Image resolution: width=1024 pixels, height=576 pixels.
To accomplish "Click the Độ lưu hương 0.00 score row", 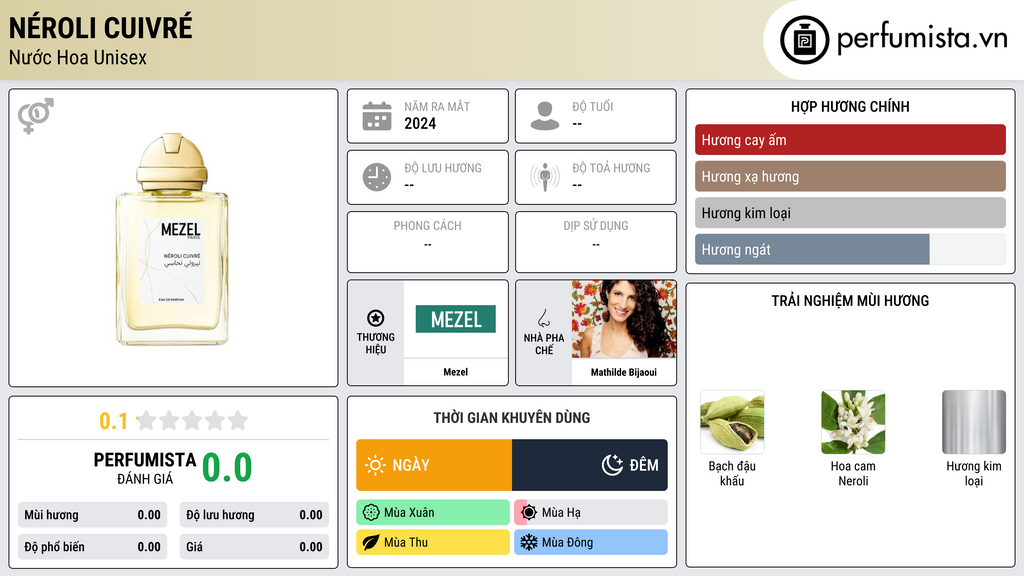I will click(x=254, y=515).
